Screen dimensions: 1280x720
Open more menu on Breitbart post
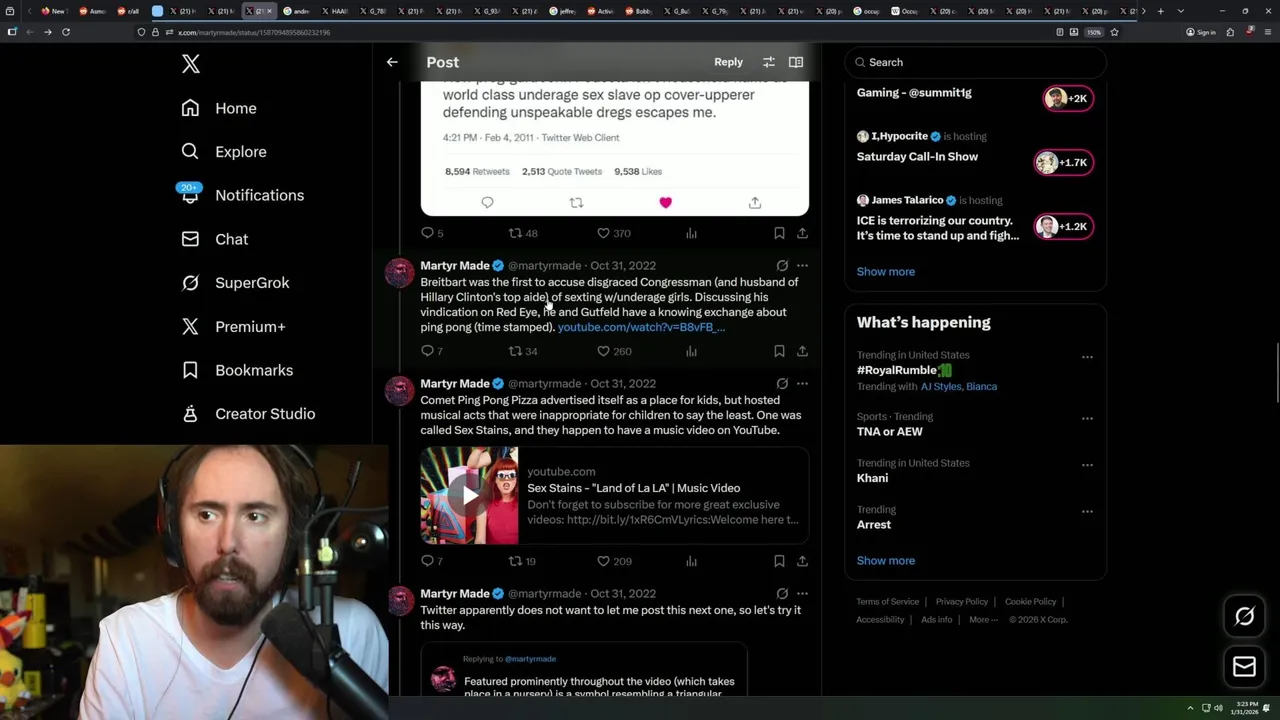click(x=802, y=266)
